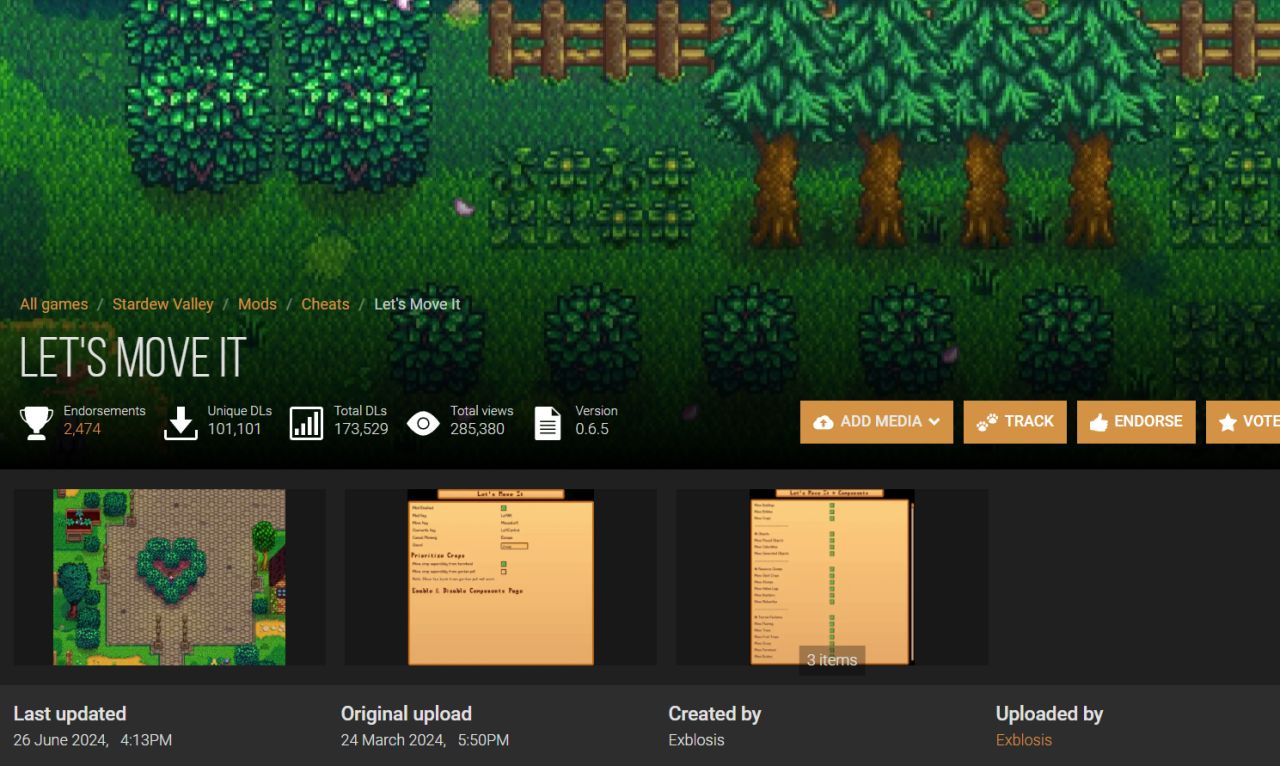Navigate to the Mods breadcrumb
Image resolution: width=1280 pixels, height=766 pixels.
click(257, 304)
